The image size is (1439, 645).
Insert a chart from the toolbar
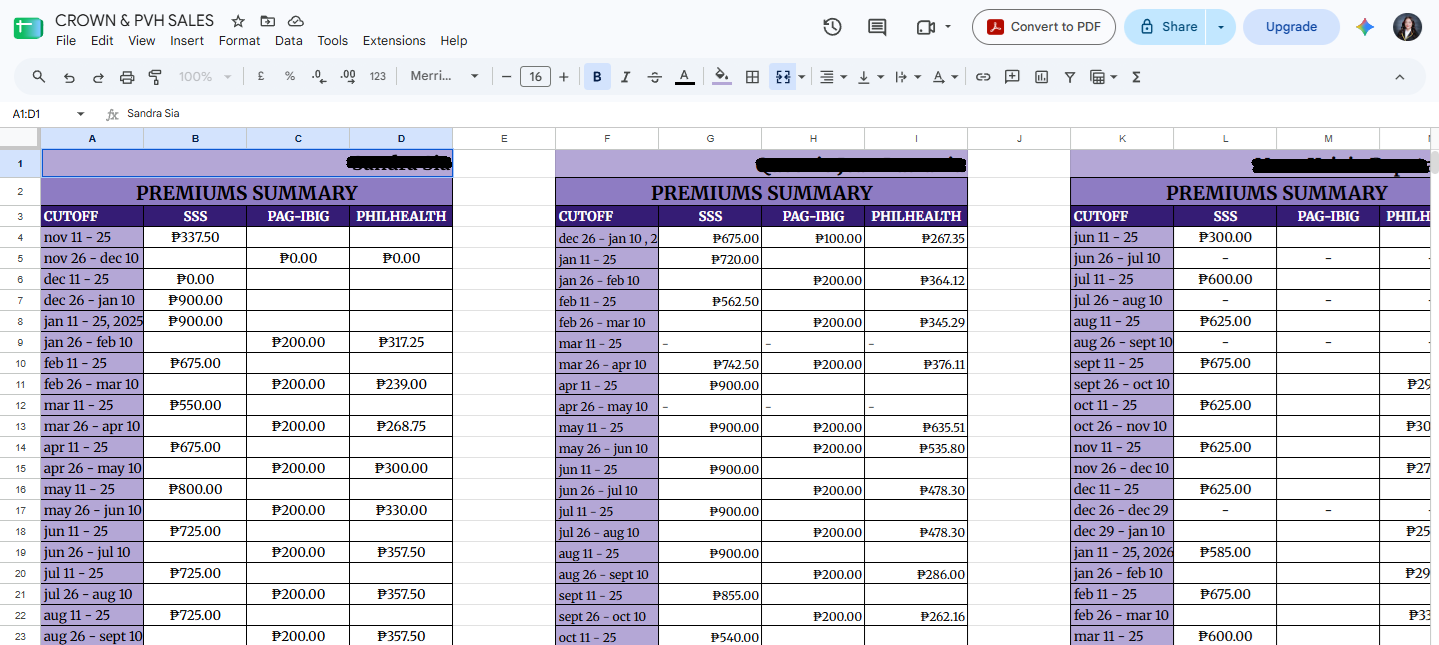click(x=1041, y=77)
